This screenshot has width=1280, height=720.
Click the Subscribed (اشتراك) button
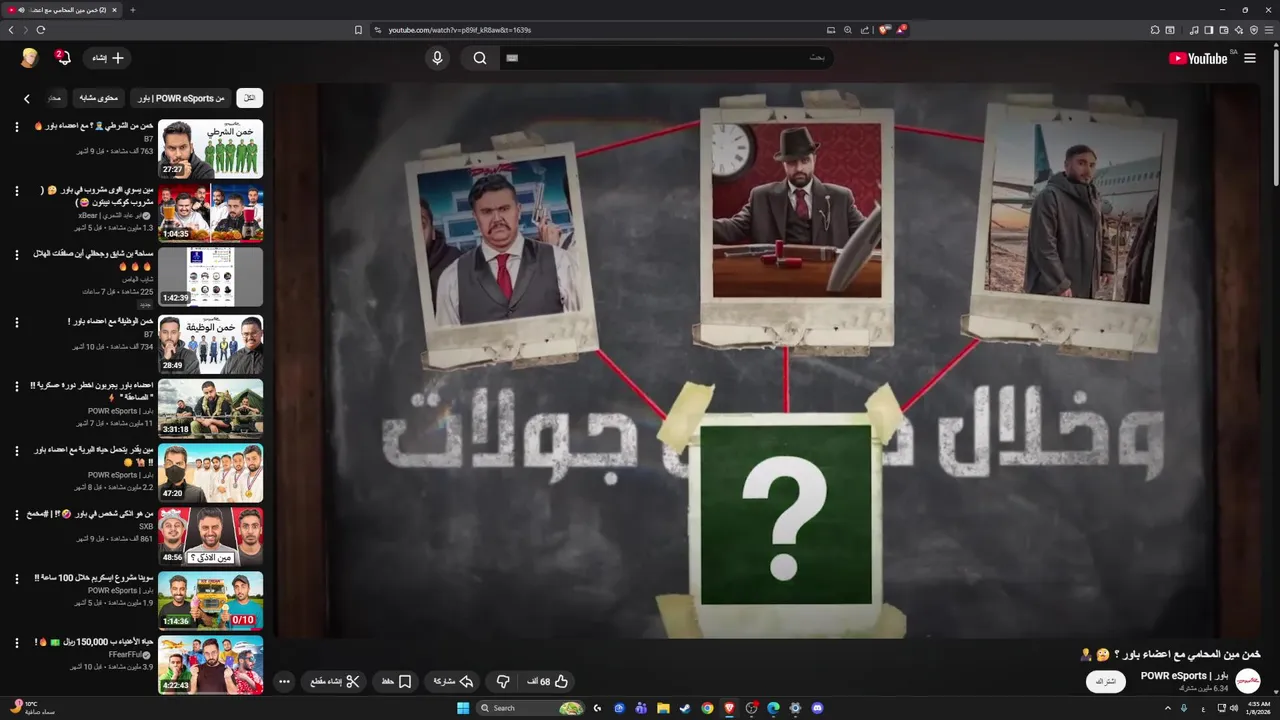pos(1106,681)
